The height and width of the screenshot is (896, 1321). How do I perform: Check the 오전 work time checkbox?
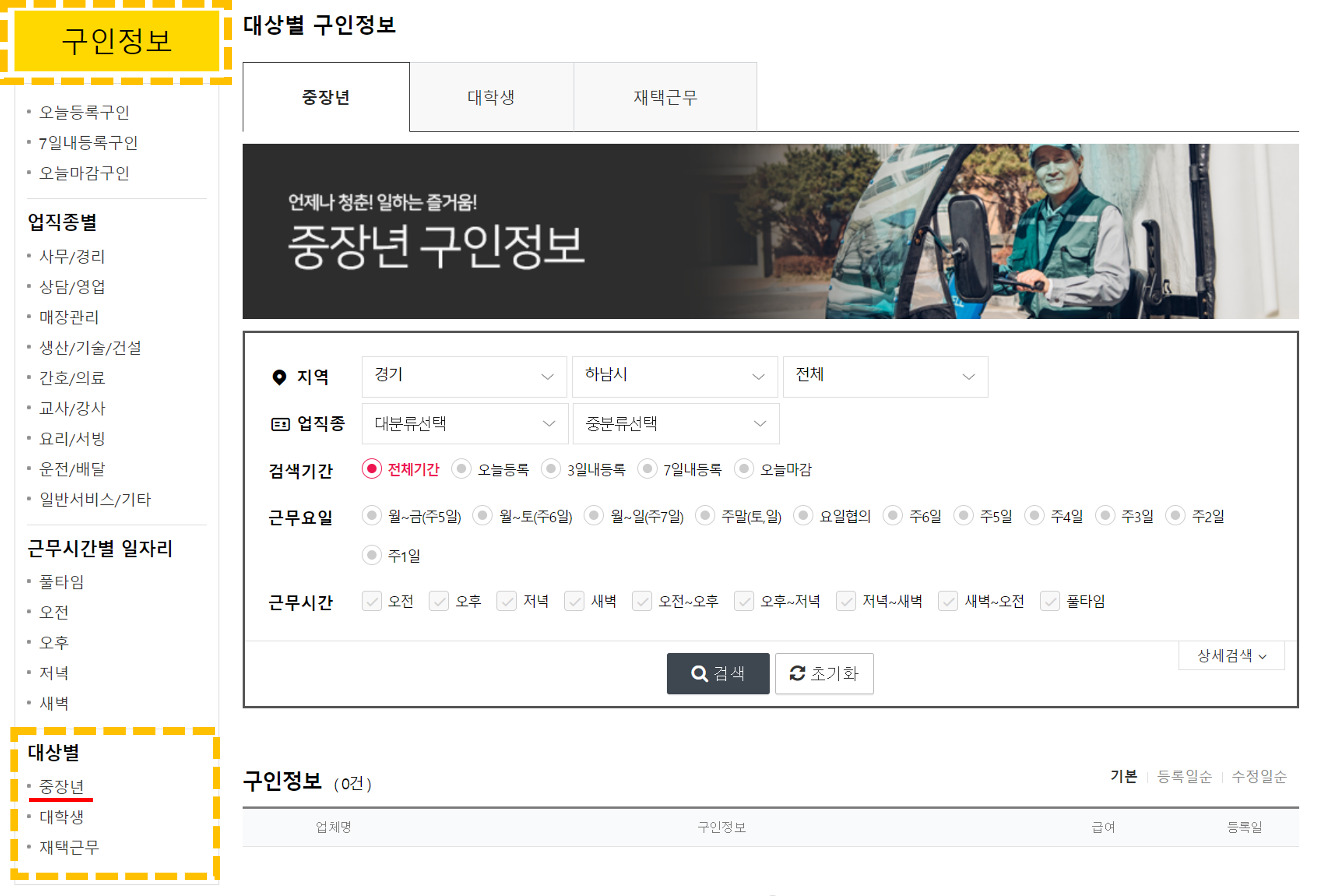[372, 601]
